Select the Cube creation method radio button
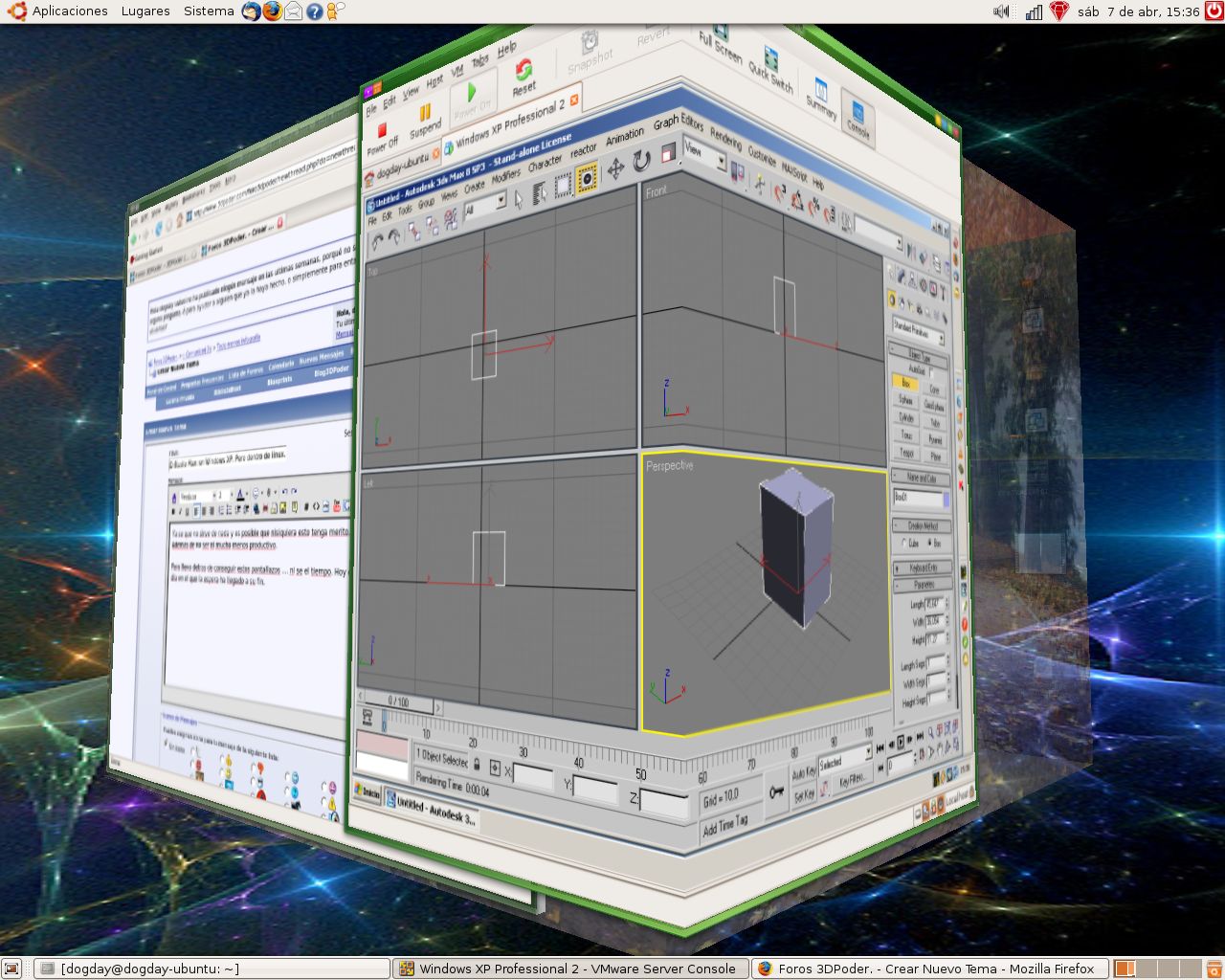Image resolution: width=1225 pixels, height=980 pixels. (x=904, y=544)
